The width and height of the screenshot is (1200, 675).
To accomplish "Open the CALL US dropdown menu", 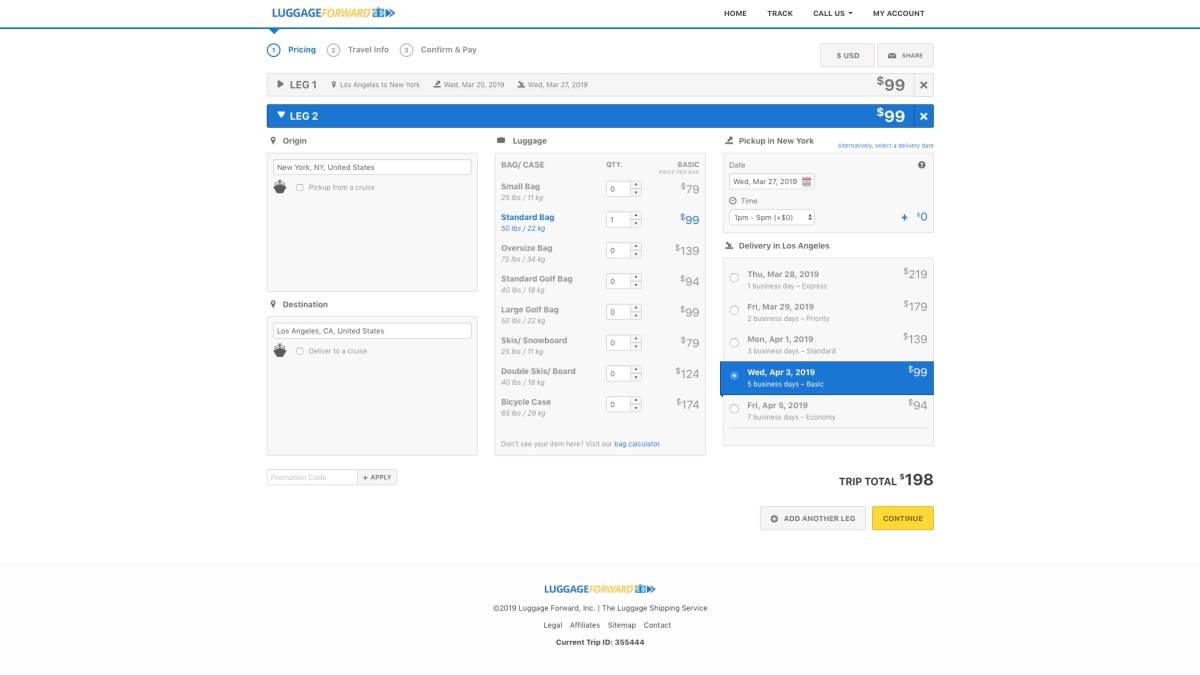I will (833, 14).
